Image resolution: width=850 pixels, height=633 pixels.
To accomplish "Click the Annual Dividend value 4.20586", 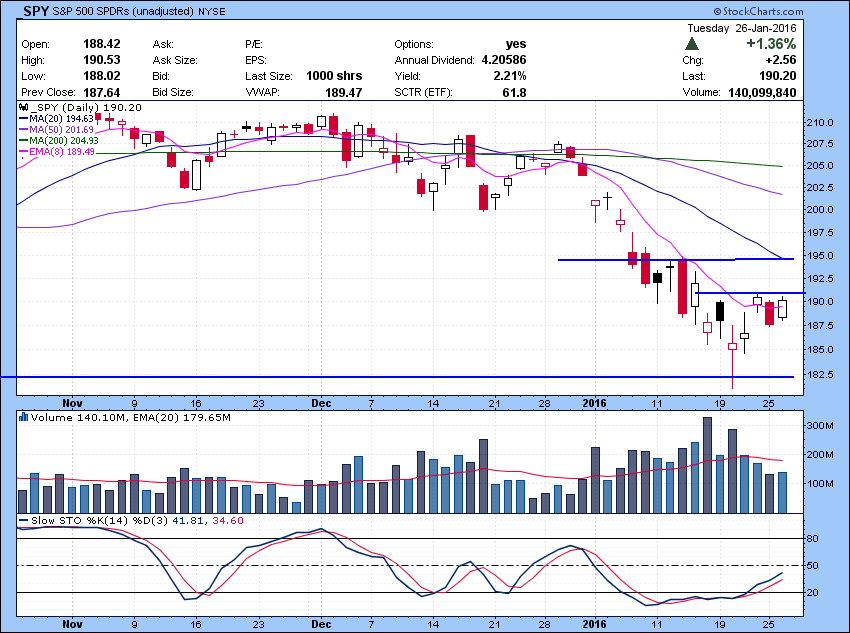I will [x=504, y=60].
